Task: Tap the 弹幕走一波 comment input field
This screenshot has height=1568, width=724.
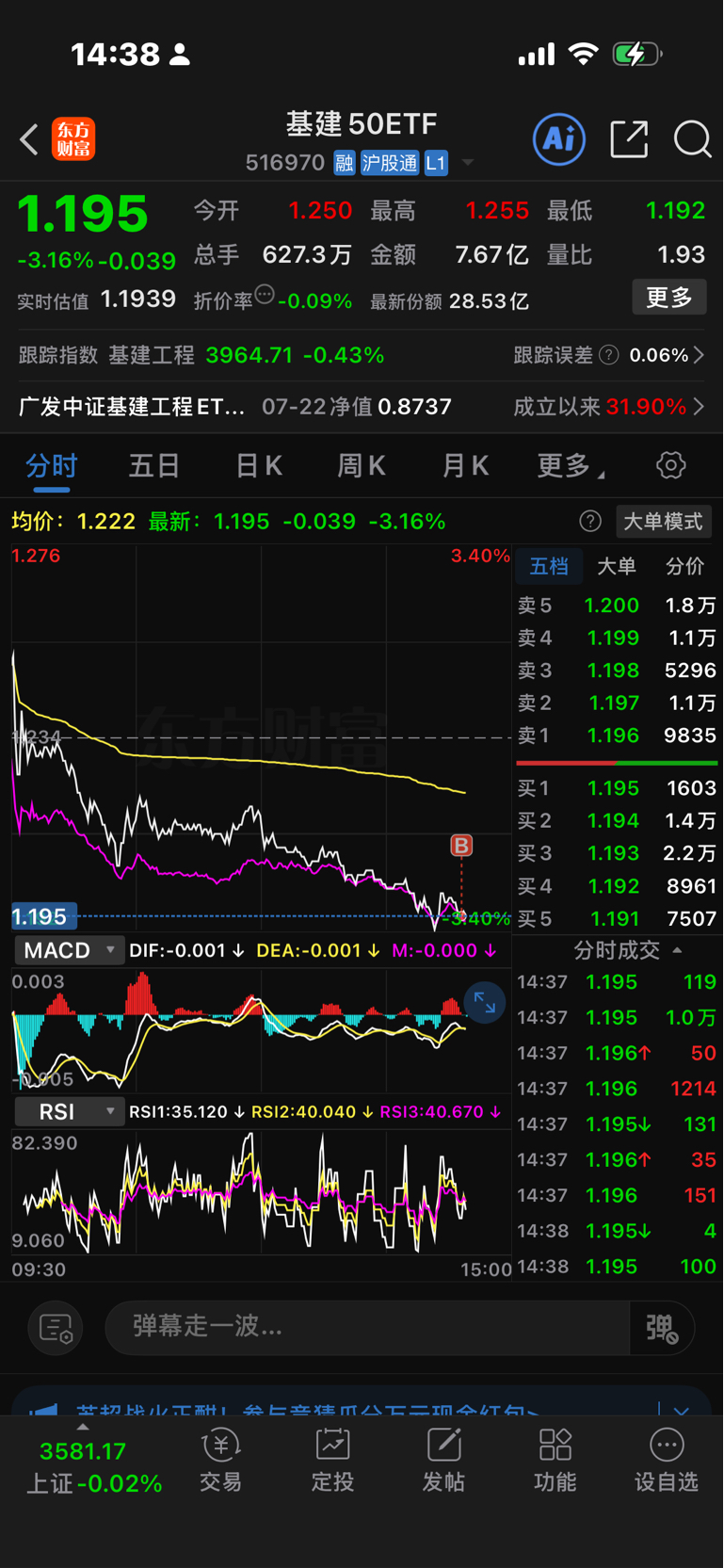Action: coord(368,1328)
